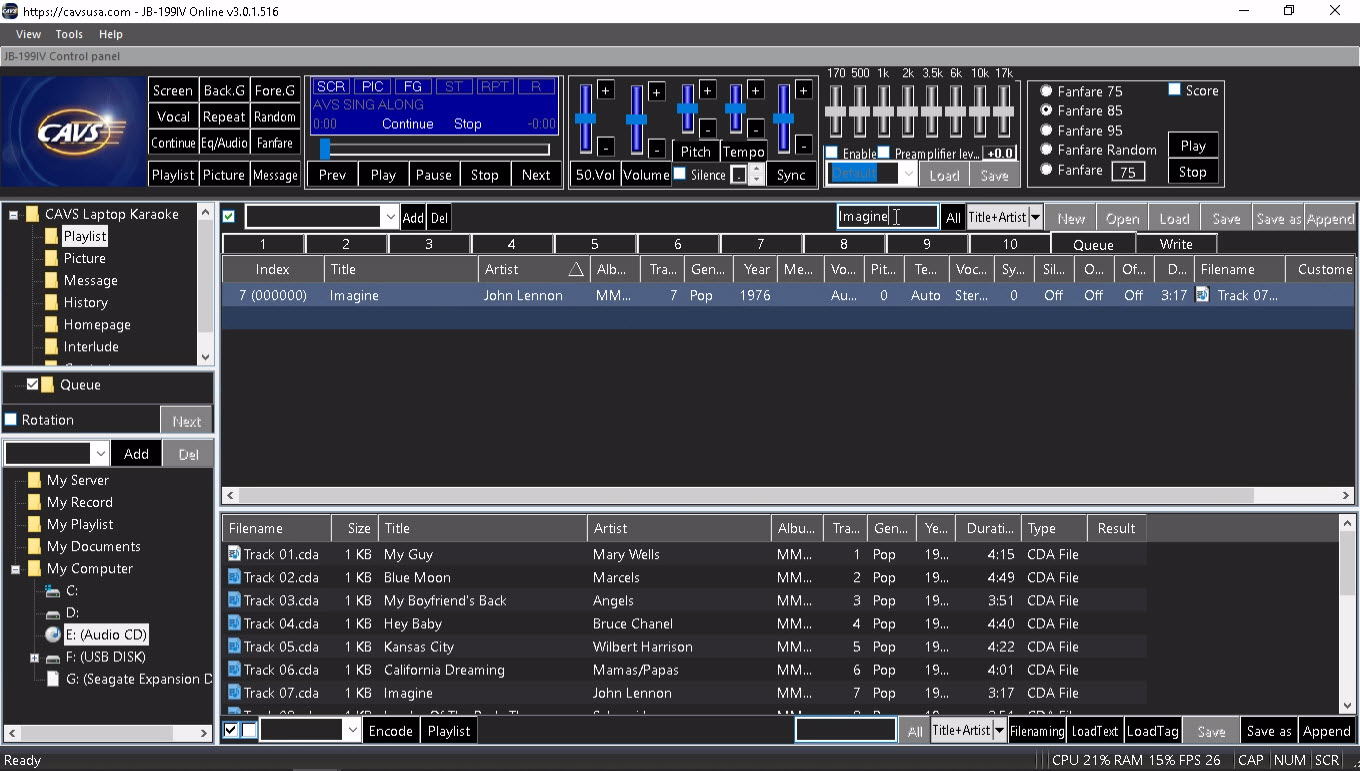The height and width of the screenshot is (771, 1360).
Task: Open the Title+Artist dropdown in upper search bar
Action: pos(1035,217)
